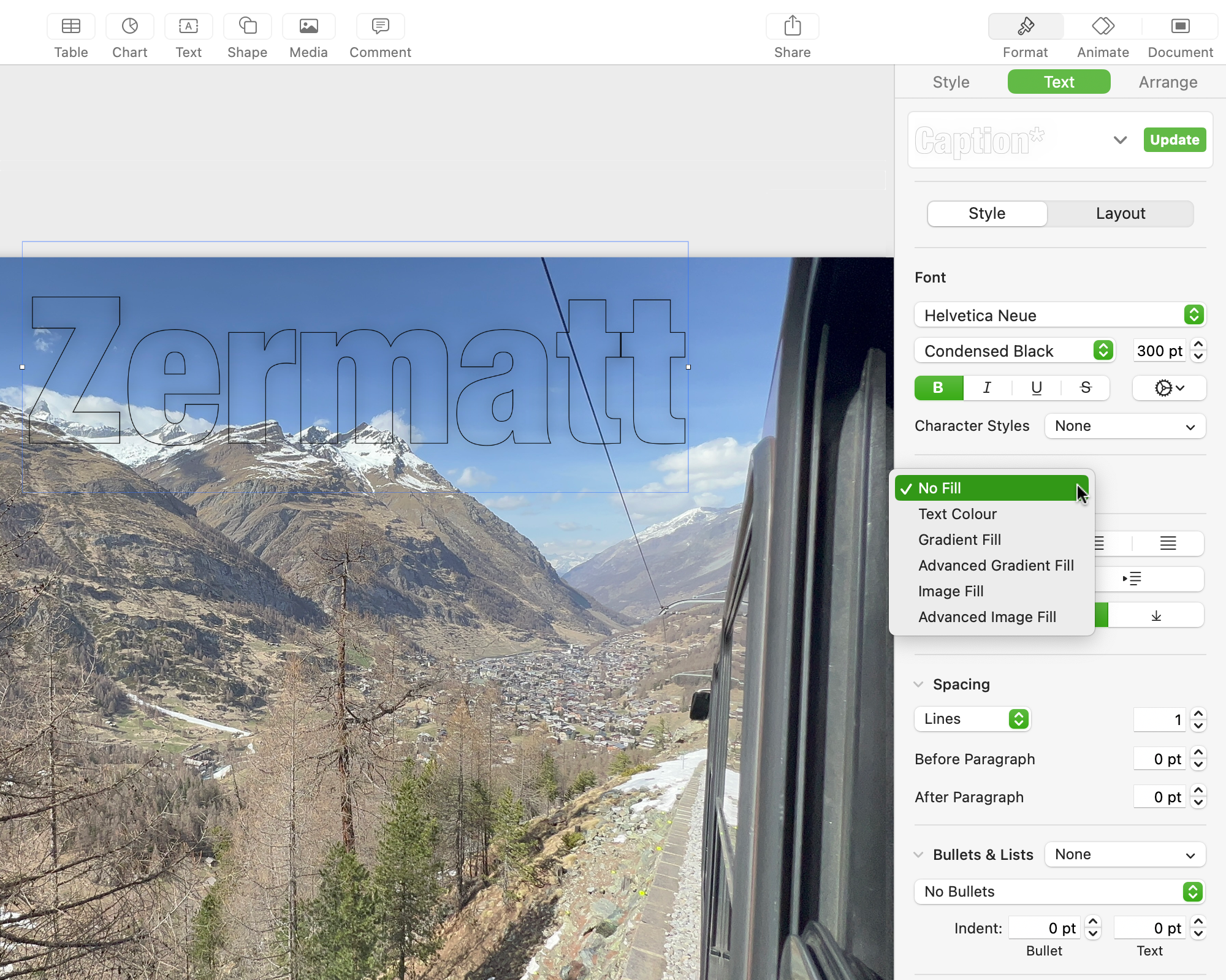Screen dimensions: 1226x980
Task: Decrease After Paragraph spacing stepper
Action: 1198,803
